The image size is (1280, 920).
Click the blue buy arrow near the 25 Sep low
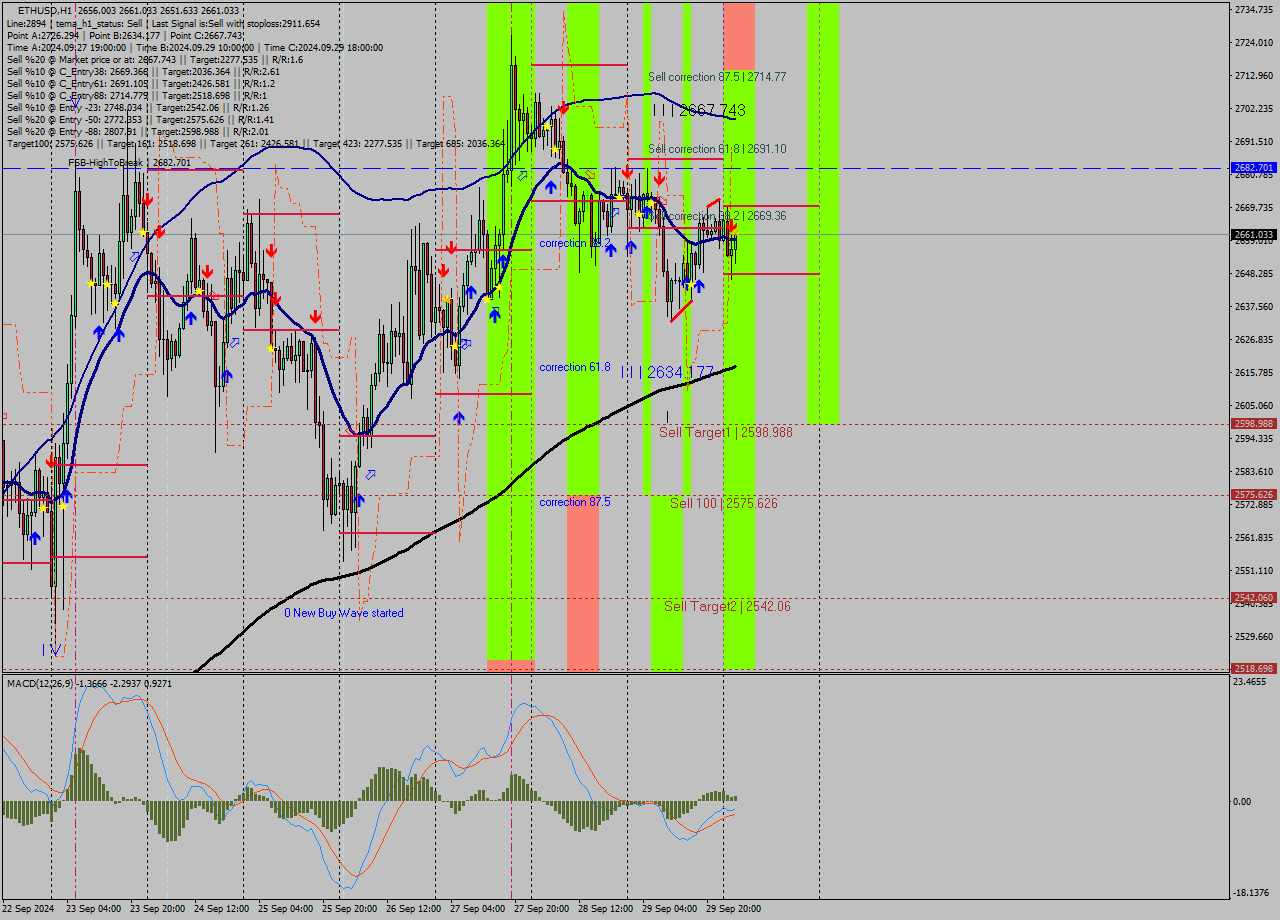[359, 500]
